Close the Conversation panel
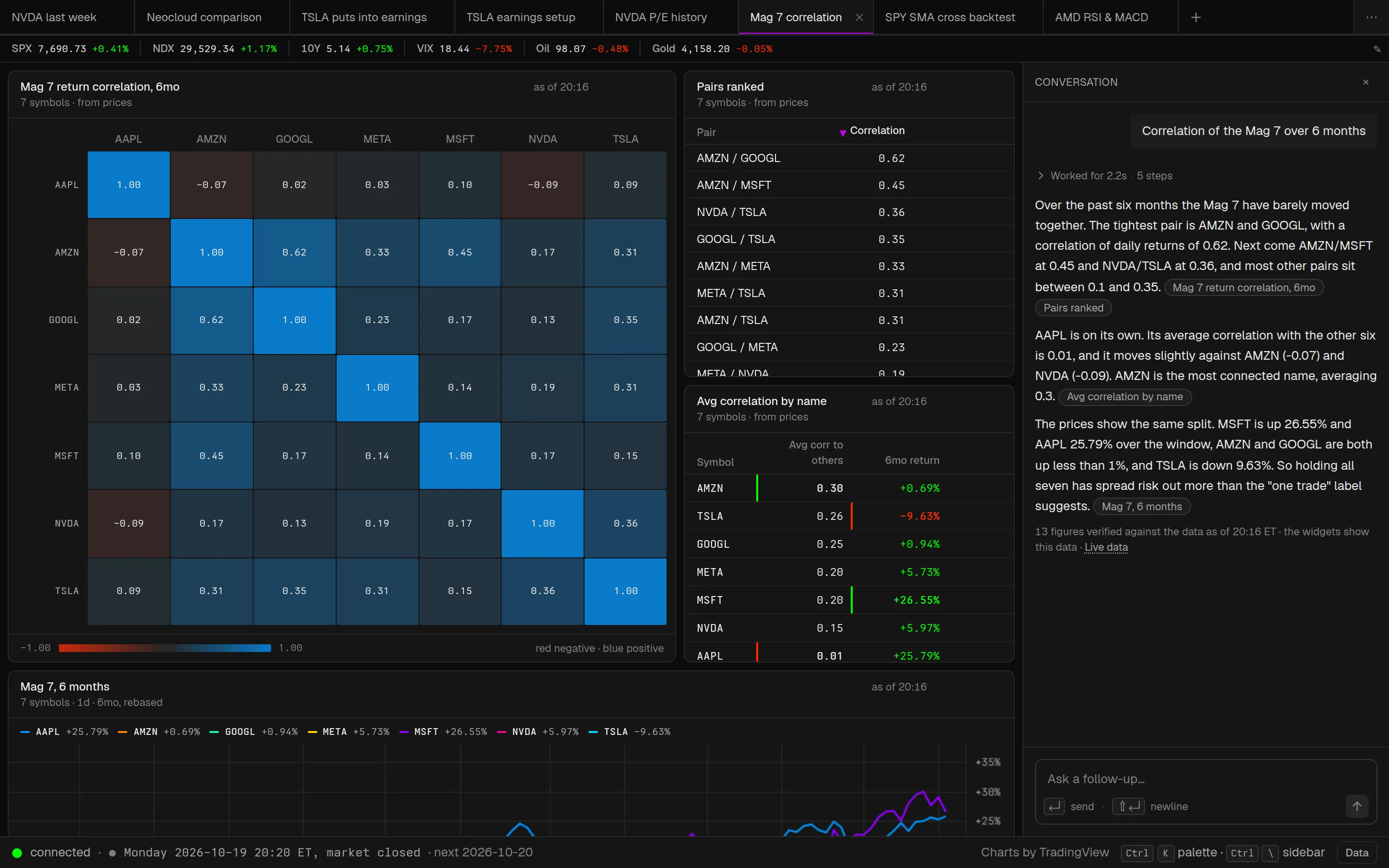 tap(1365, 82)
